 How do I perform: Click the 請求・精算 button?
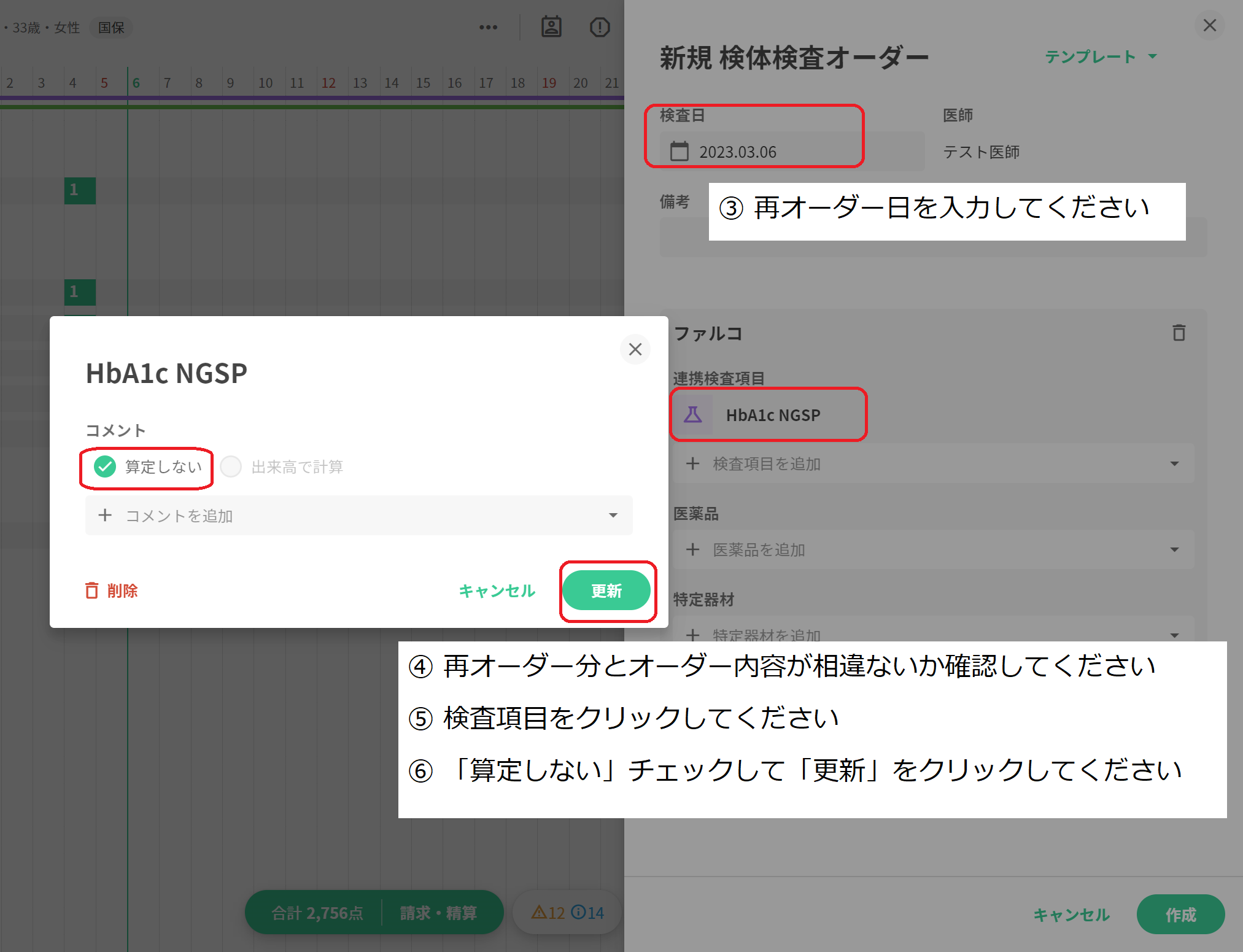438,913
